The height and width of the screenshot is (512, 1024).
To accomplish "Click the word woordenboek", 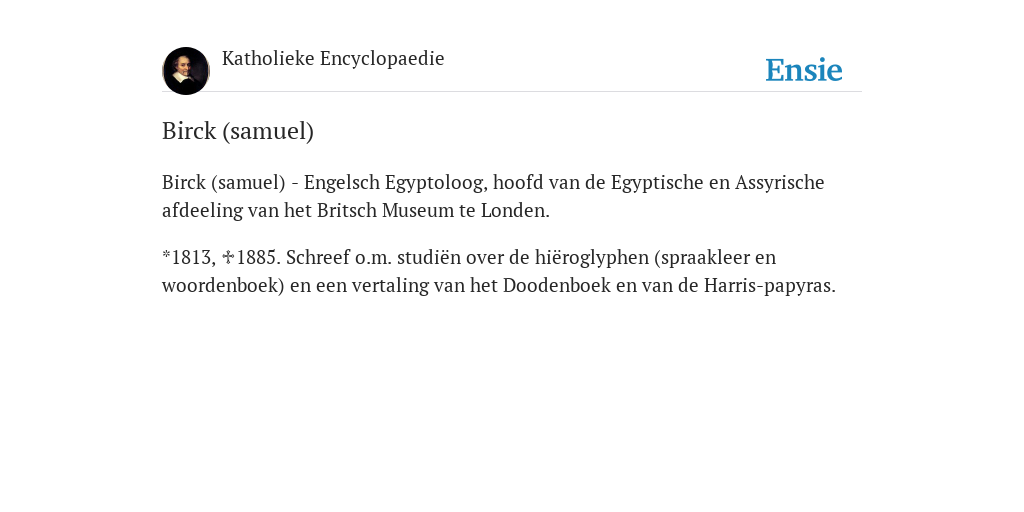I will tap(223, 285).
